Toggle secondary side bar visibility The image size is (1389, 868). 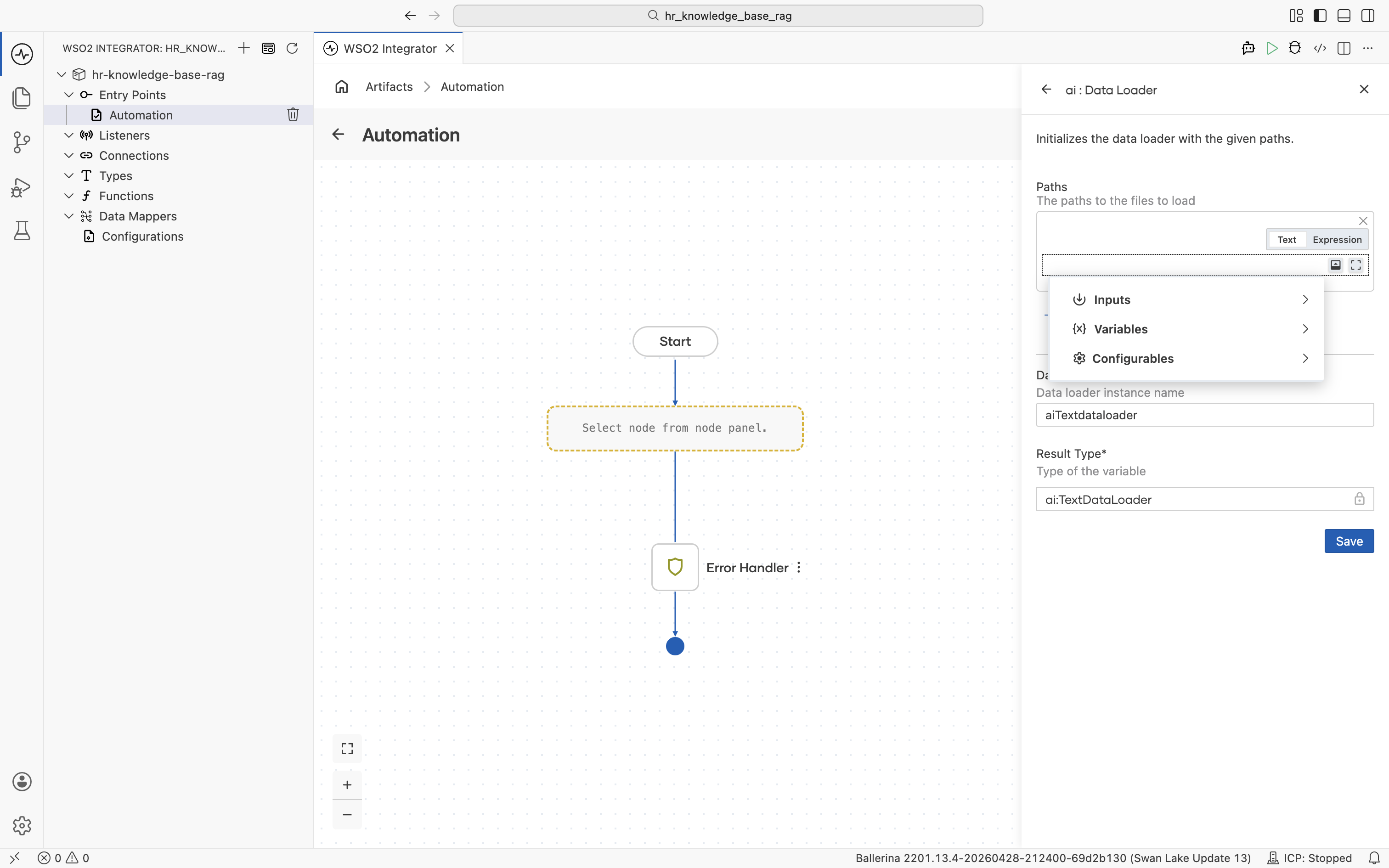(x=1368, y=16)
